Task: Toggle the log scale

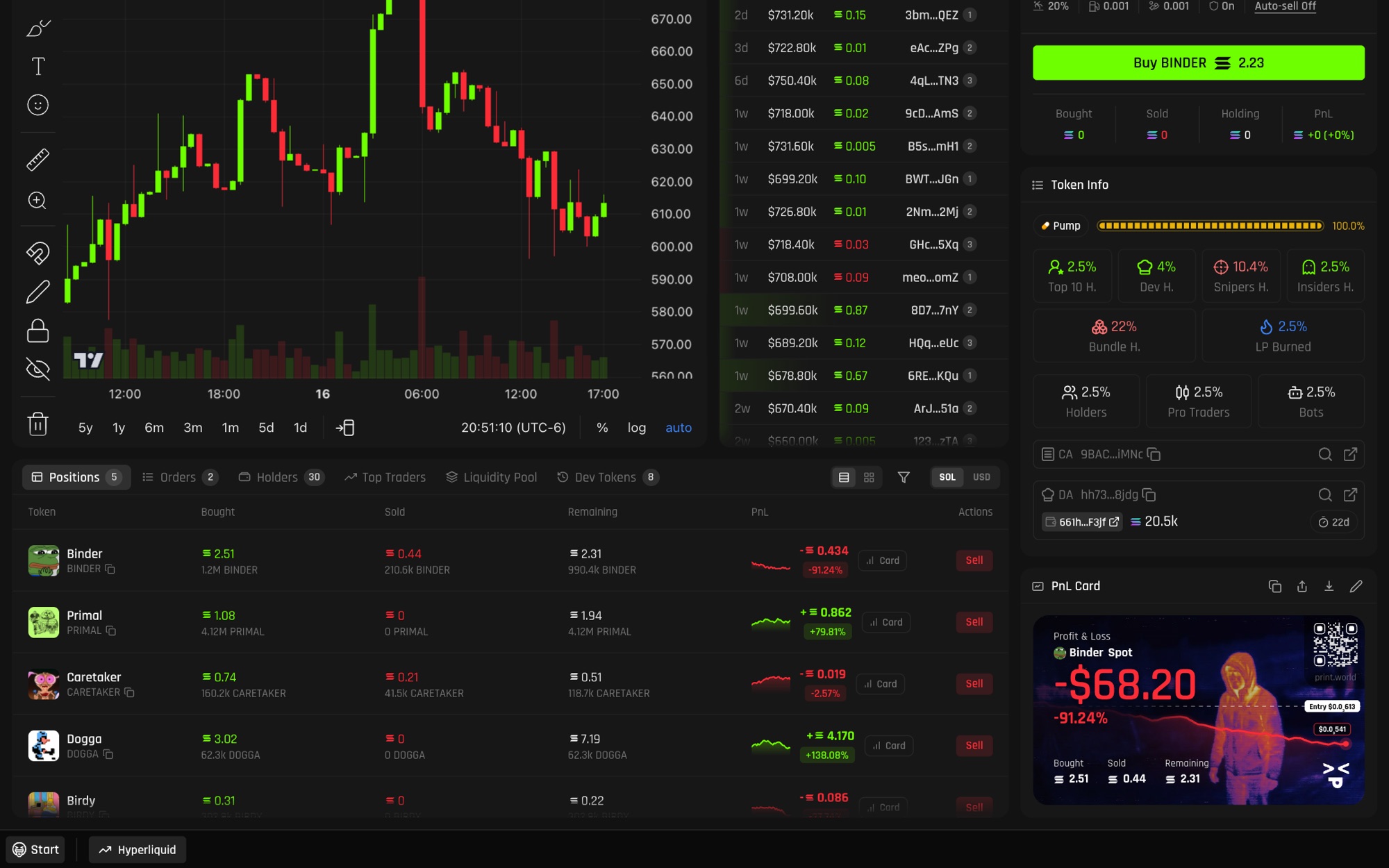Action: pyautogui.click(x=637, y=428)
